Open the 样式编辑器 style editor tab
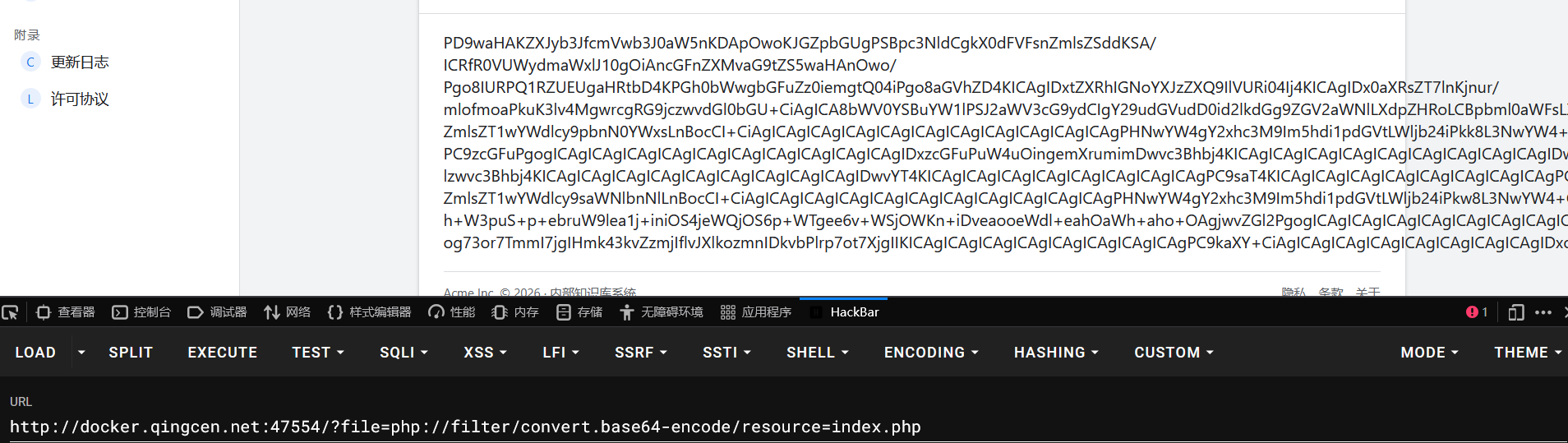 tap(370, 312)
